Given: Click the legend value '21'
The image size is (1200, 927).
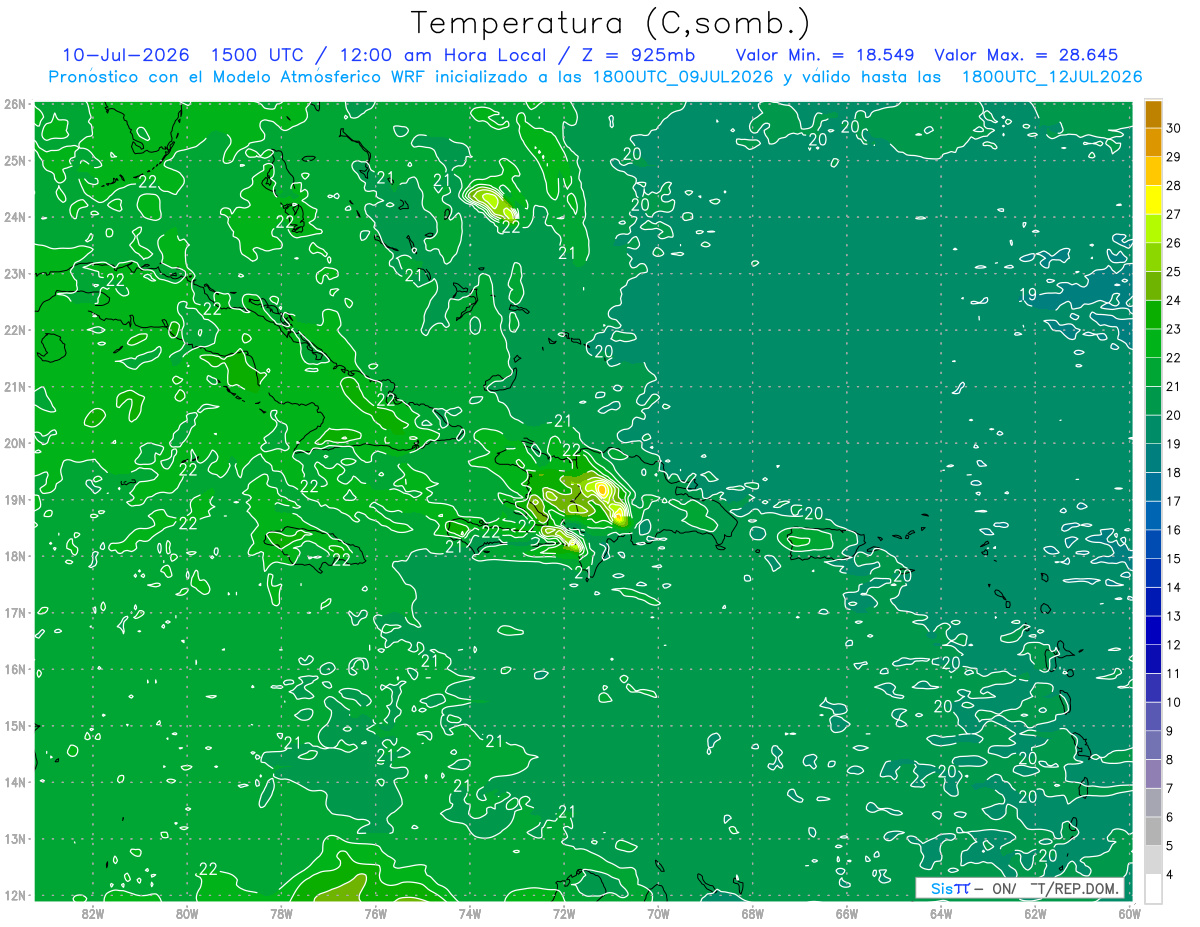Looking at the screenshot, I should click(x=1173, y=386).
